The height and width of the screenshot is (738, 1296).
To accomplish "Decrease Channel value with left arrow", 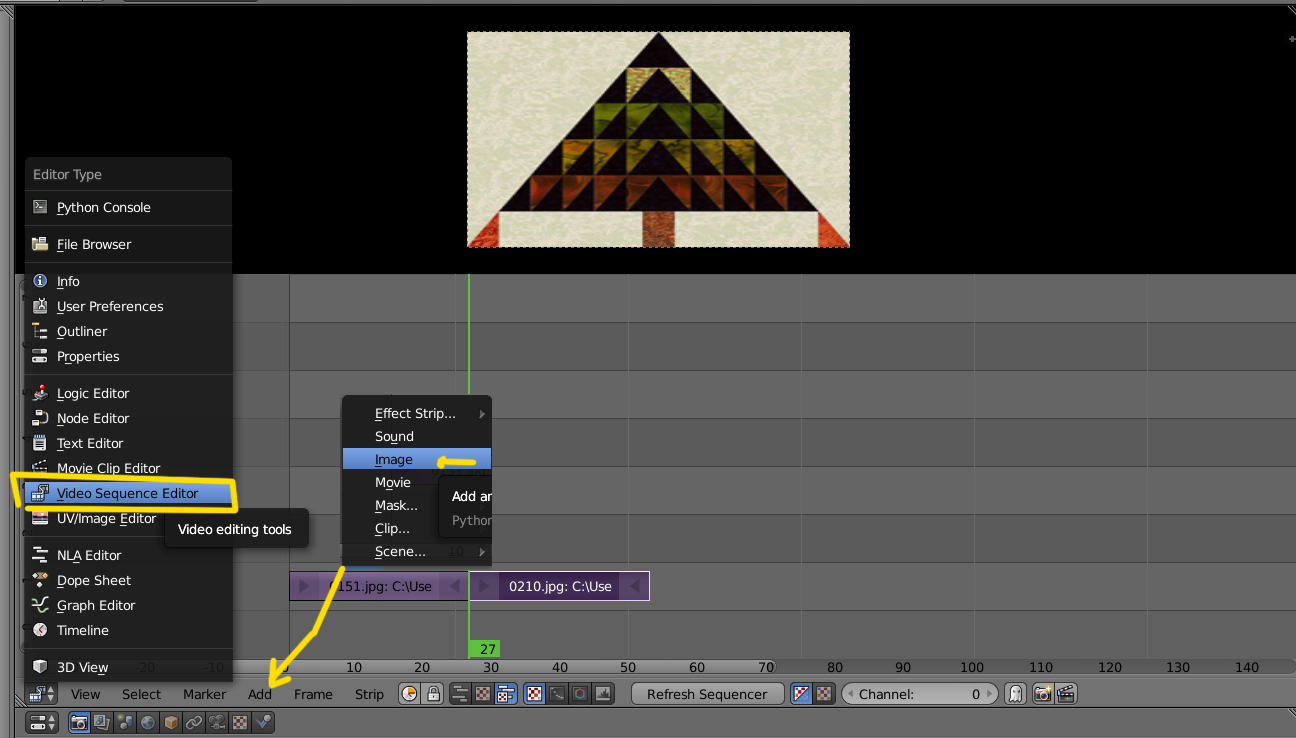I will pyautogui.click(x=851, y=694).
